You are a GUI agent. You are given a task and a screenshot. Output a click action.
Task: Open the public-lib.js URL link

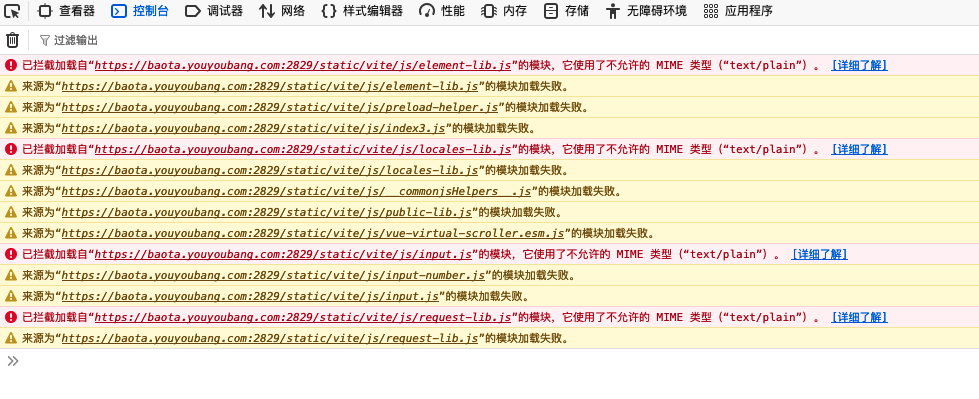pyautogui.click(x=266, y=212)
